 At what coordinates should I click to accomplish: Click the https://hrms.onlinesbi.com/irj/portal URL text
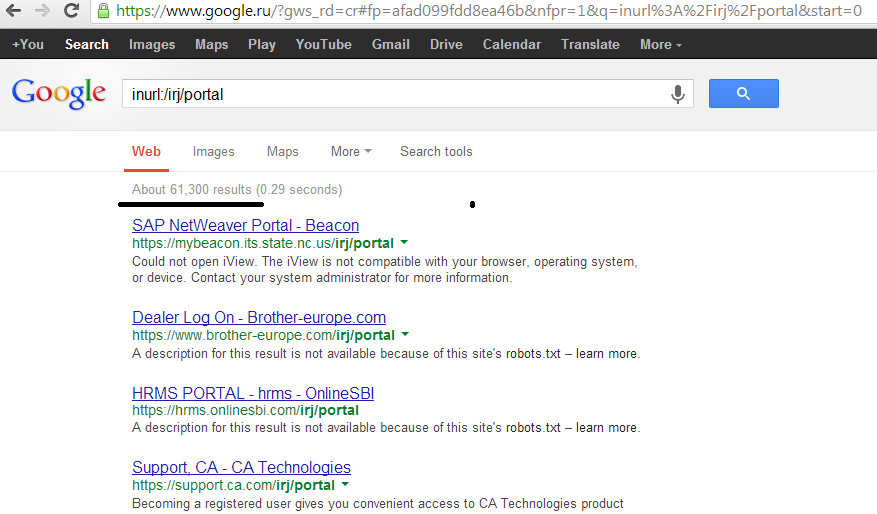click(245, 411)
